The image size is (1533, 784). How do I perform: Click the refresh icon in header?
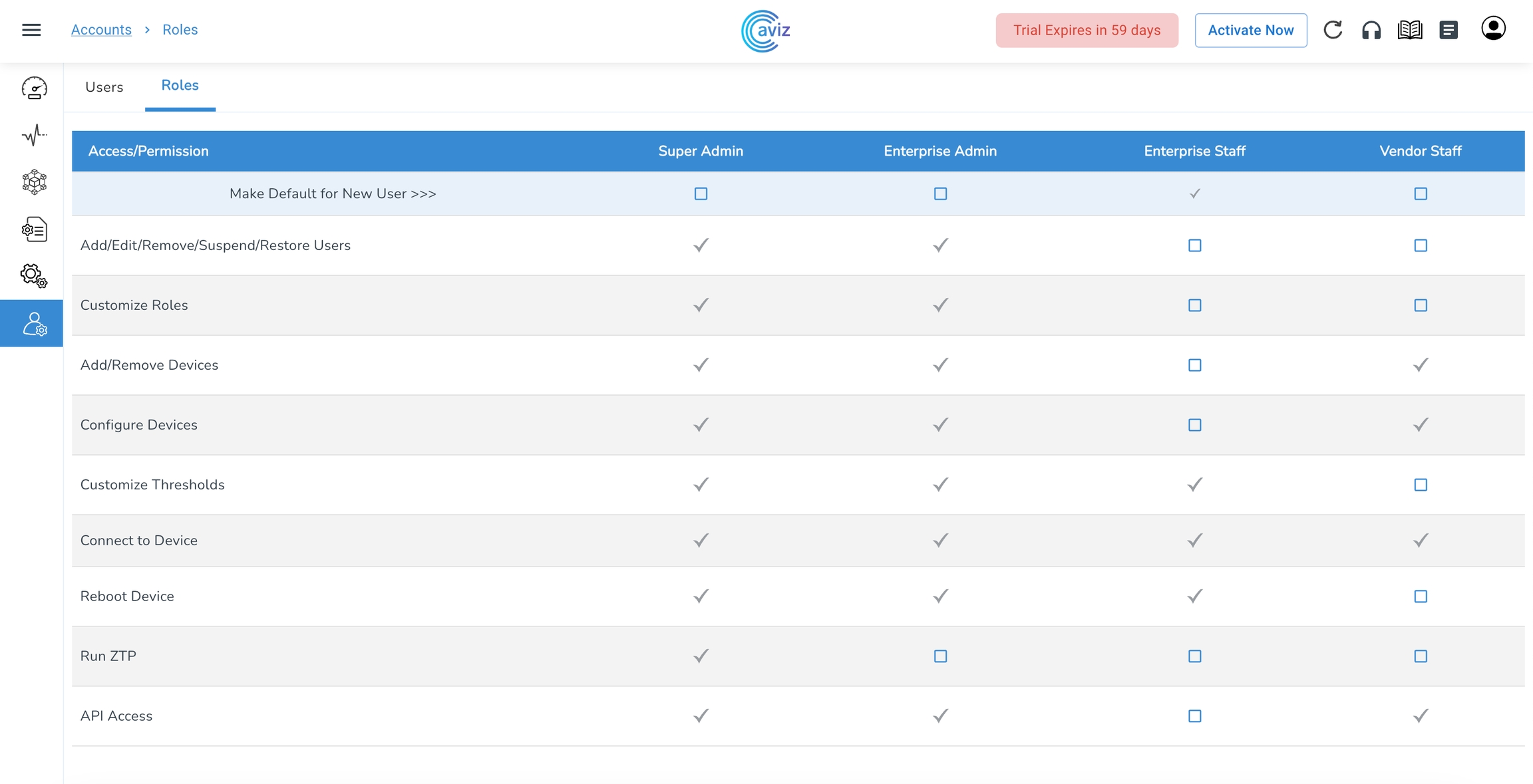1333,30
